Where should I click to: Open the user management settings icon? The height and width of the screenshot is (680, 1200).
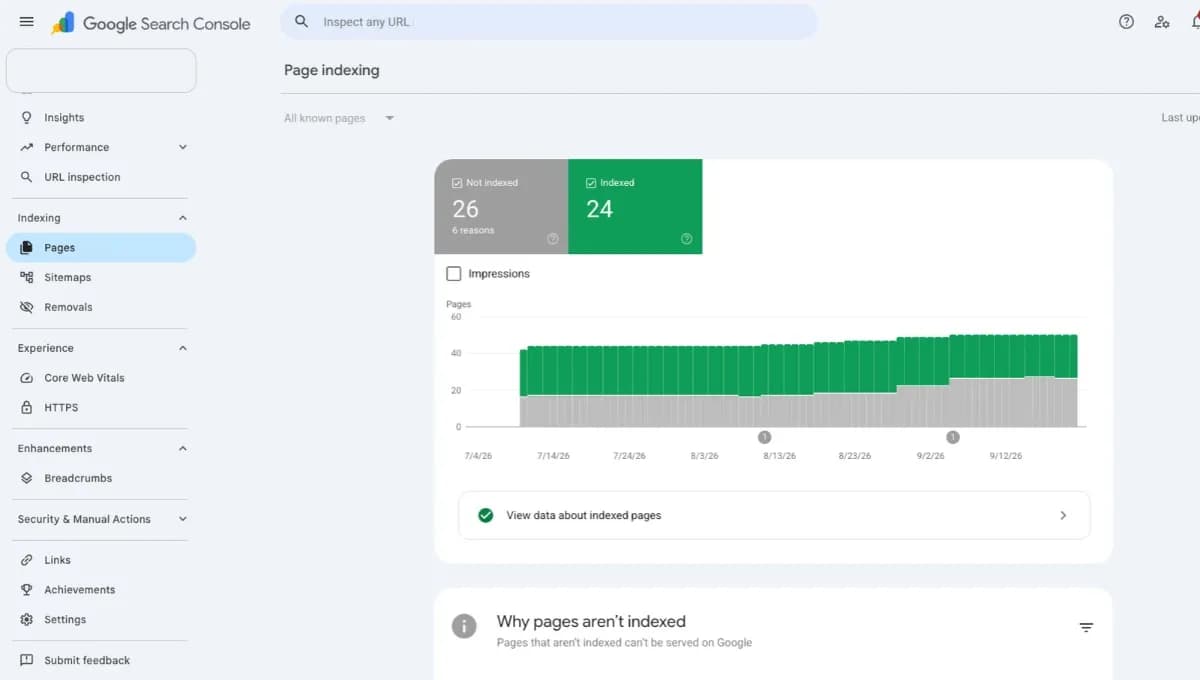(1162, 22)
